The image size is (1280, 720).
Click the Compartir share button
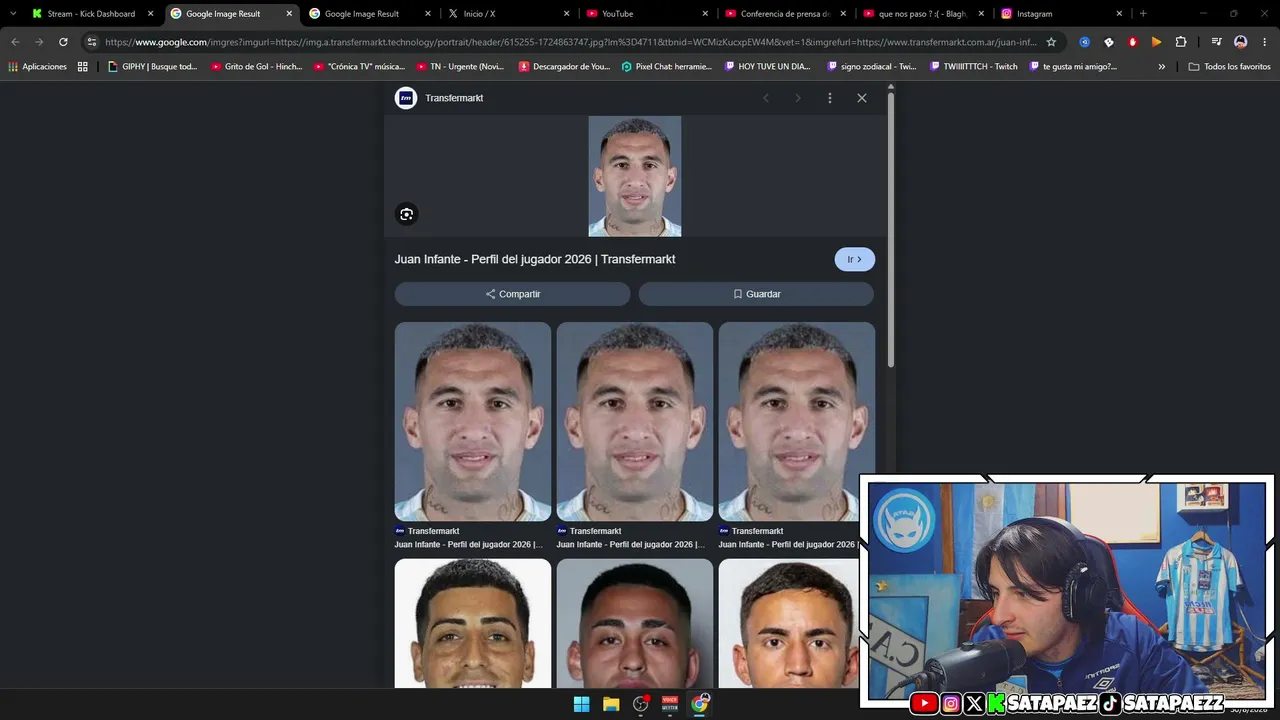(512, 294)
